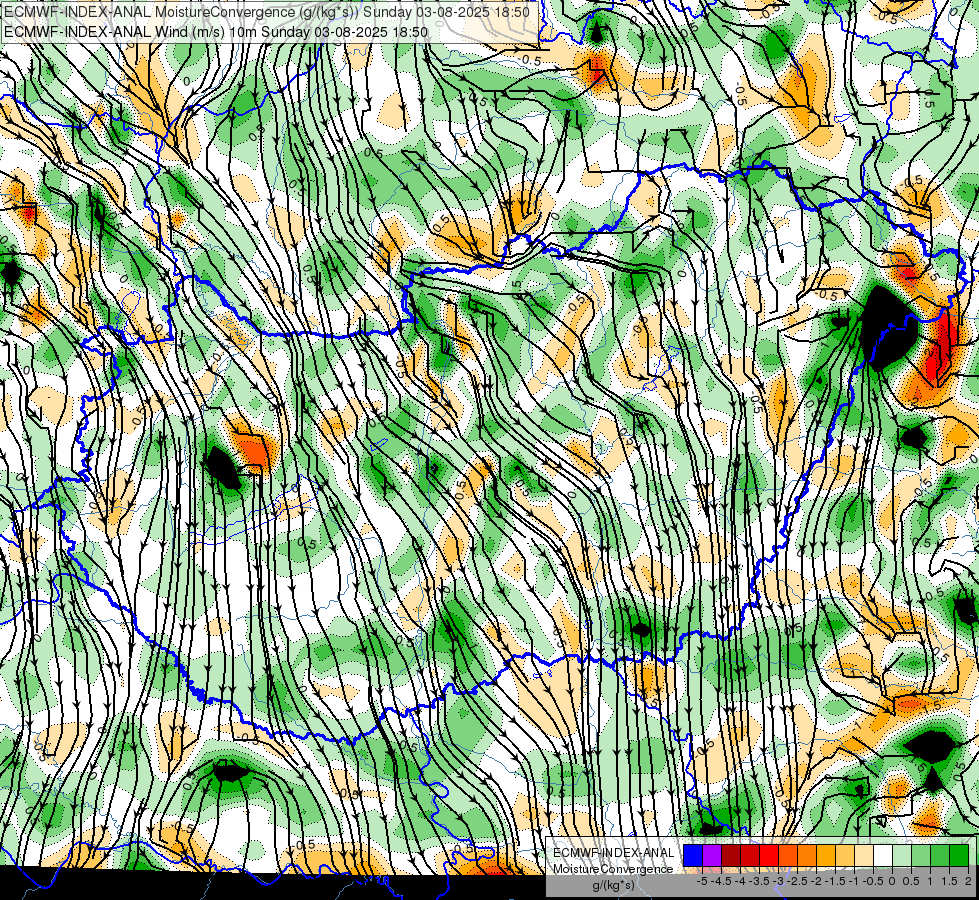Viewport: 979px width, 900px height.
Task: Click the legend swatch between -4.5 and -4
Action: pos(731,855)
